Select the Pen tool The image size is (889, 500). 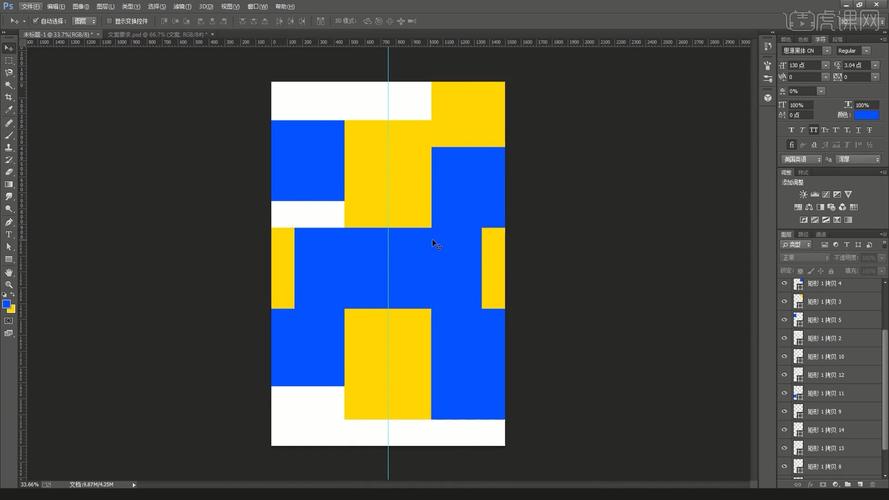(x=9, y=222)
